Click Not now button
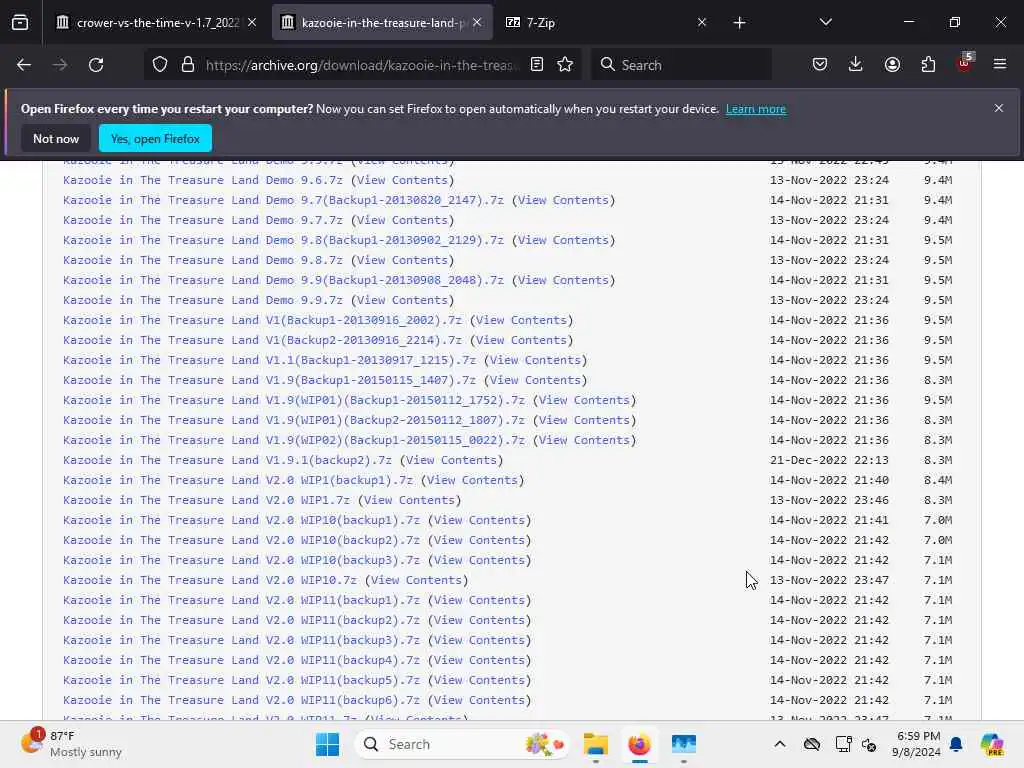Image resolution: width=1024 pixels, height=768 pixels. (56, 139)
